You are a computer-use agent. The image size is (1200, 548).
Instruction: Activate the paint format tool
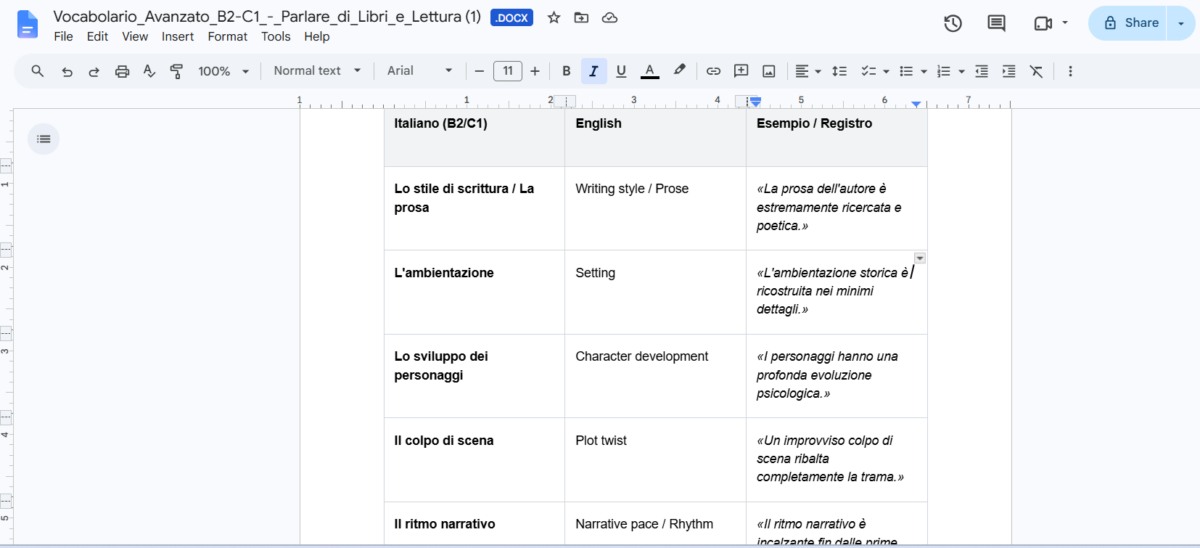point(177,71)
